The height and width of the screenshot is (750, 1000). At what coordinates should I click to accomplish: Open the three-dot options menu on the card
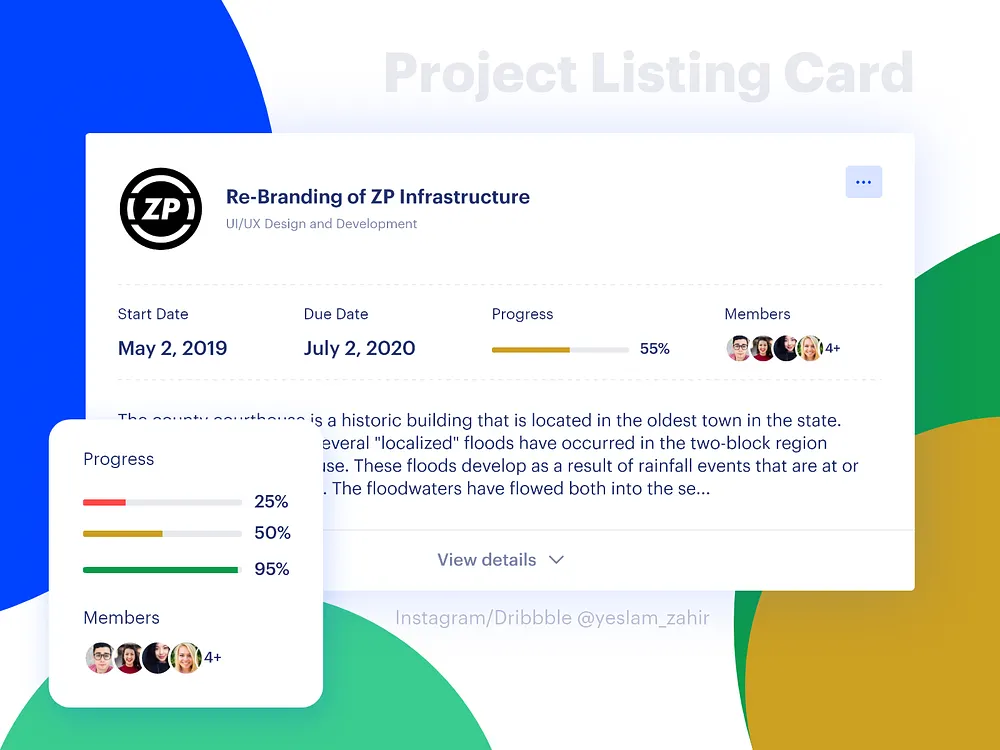(863, 182)
